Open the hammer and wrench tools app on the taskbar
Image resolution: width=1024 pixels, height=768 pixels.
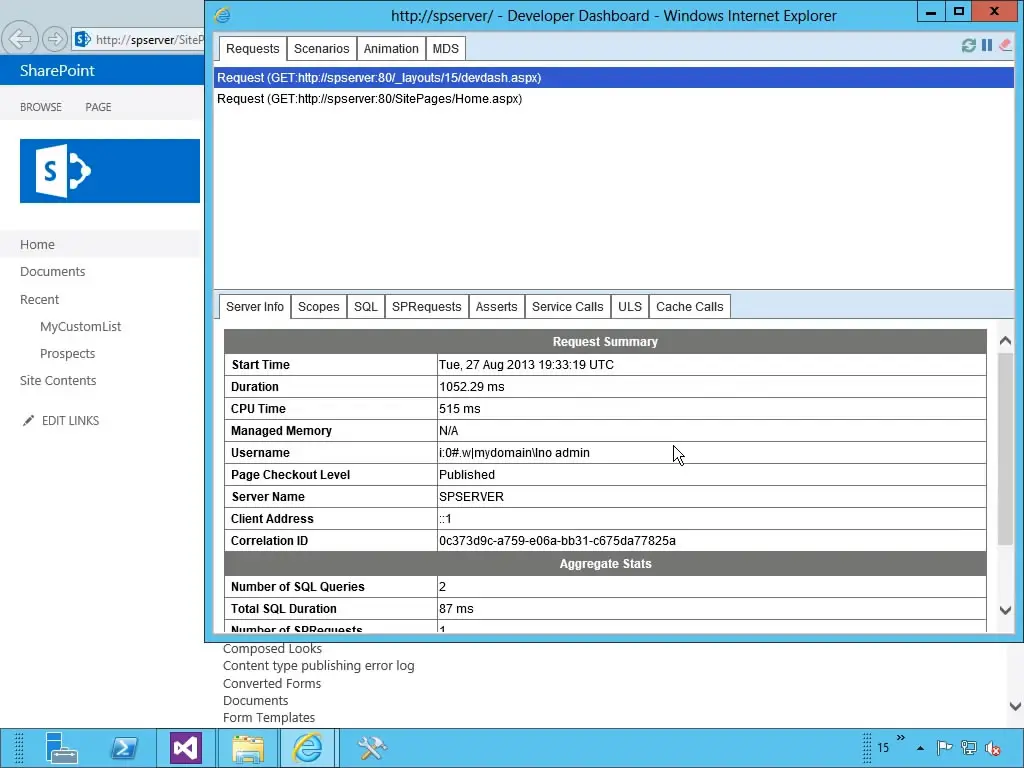point(371,748)
